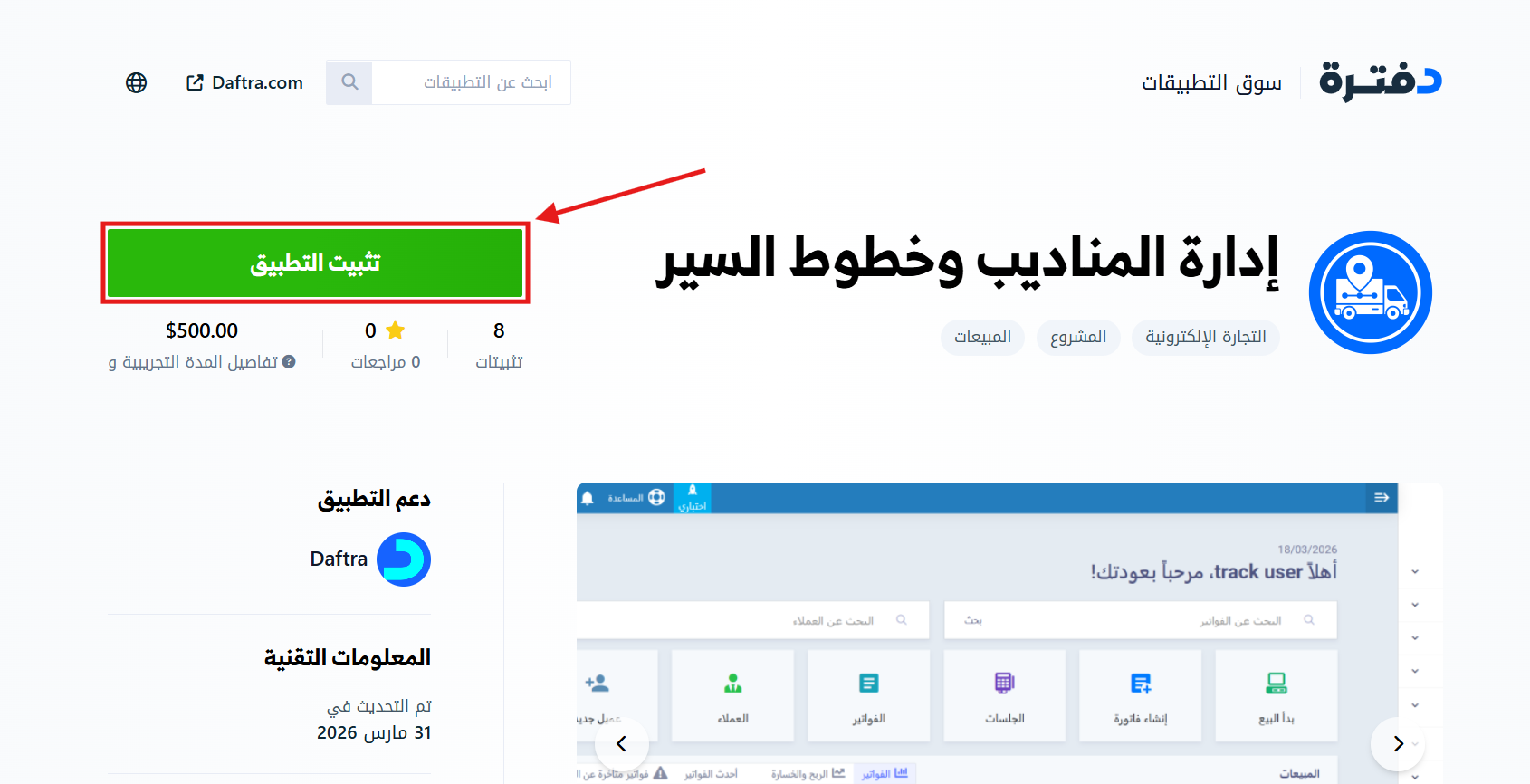The image size is (1530, 784).
Task: Click the Daftra support name link
Action: [339, 559]
